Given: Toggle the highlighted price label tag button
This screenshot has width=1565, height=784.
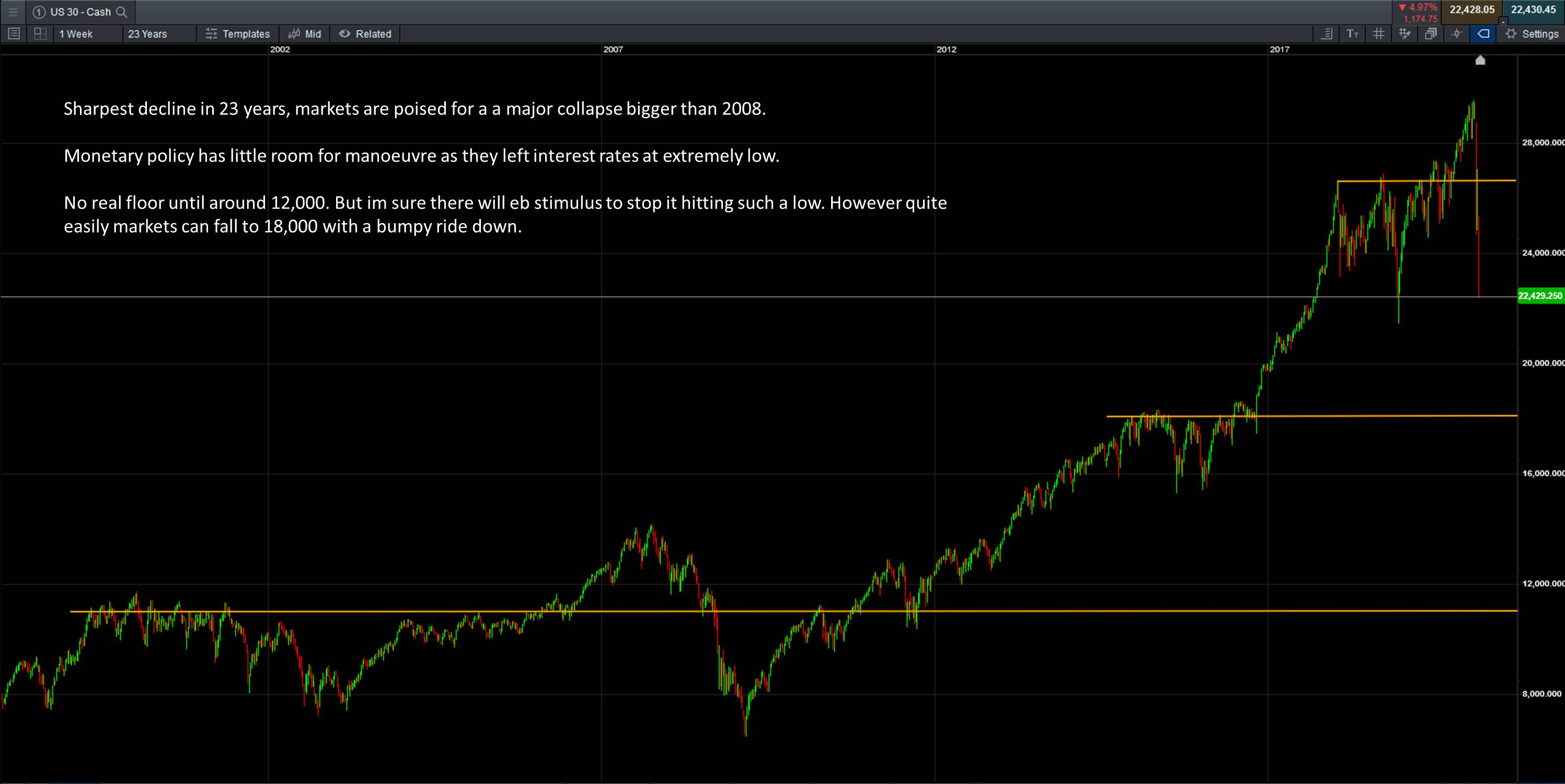Looking at the screenshot, I should click(1483, 34).
